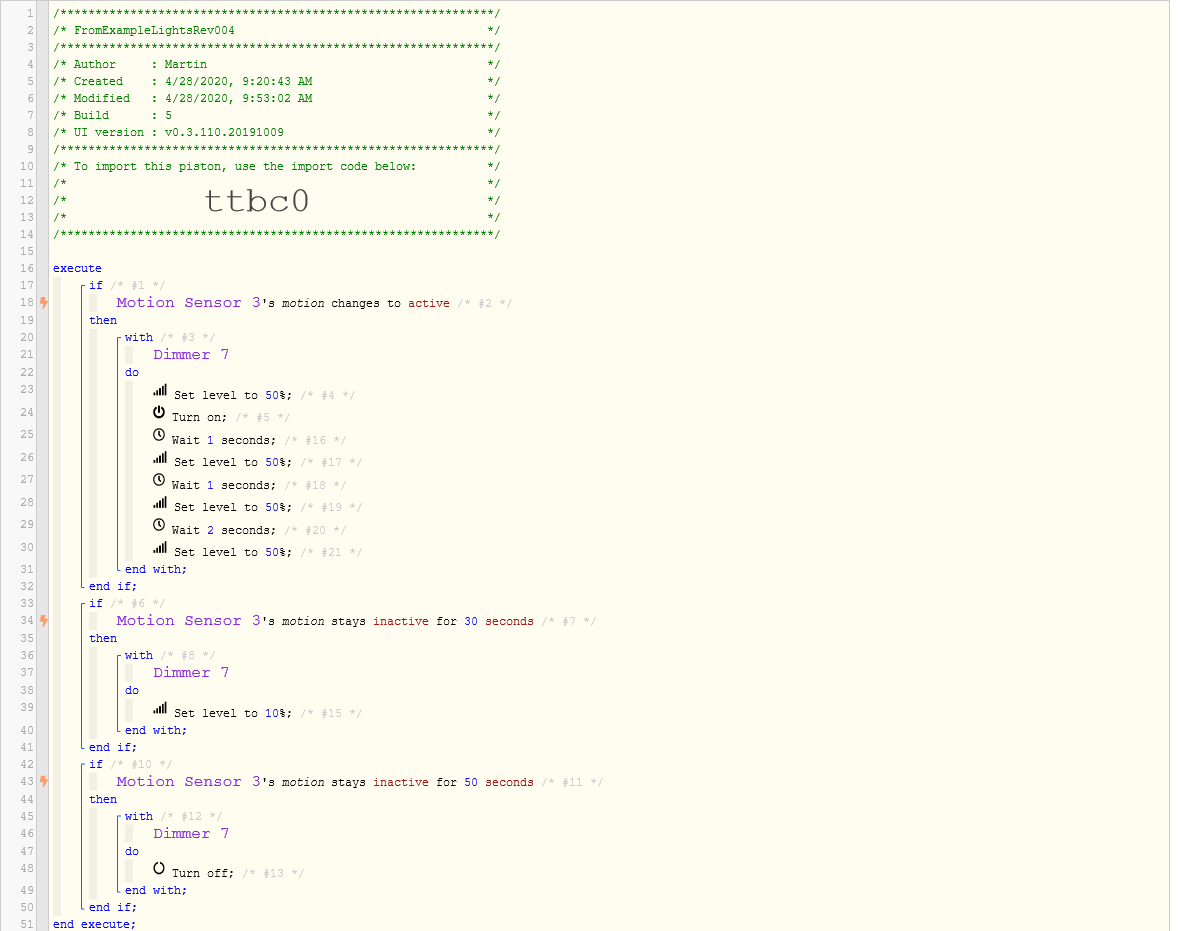This screenshot has height=931, width=1178.
Task: Click the '50 seconds' duration value
Action: (x=499, y=782)
